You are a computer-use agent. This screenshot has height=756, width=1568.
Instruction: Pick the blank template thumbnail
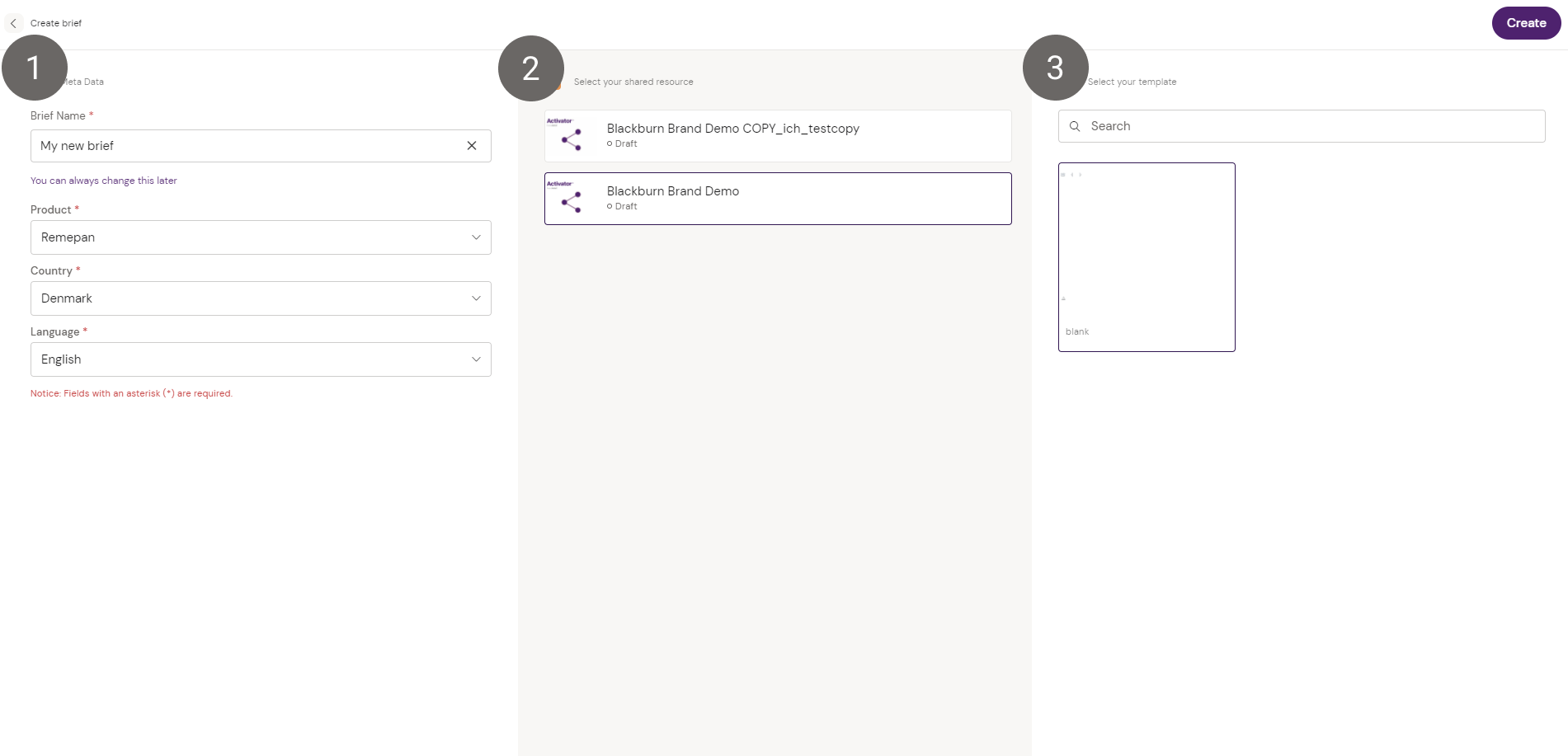[1147, 256]
